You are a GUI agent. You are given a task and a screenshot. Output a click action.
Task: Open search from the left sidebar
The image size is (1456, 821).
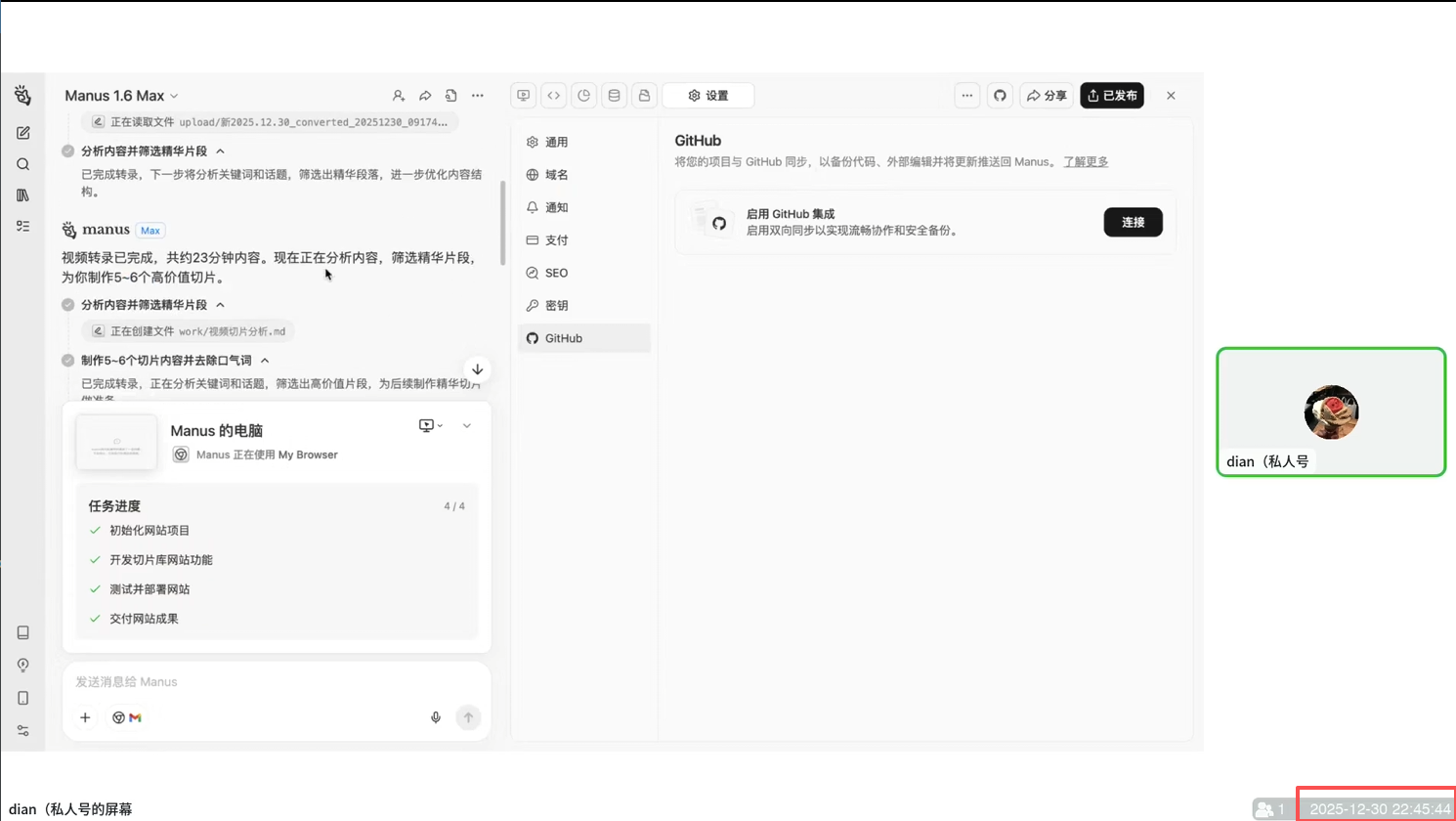coord(23,164)
